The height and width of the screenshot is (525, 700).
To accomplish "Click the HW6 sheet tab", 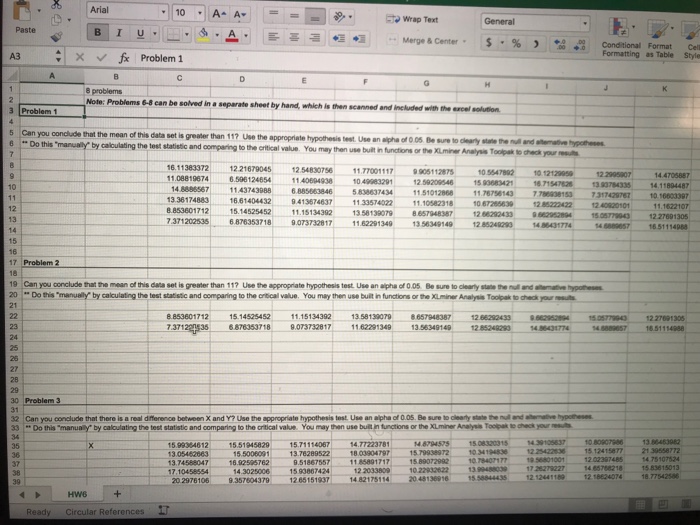I will [77, 494].
